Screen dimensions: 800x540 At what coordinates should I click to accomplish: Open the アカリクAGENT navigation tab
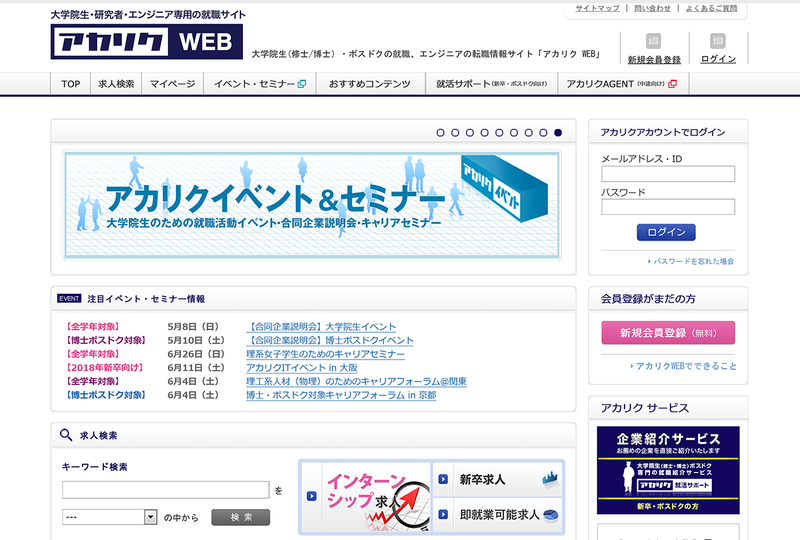pyautogui.click(x=623, y=84)
